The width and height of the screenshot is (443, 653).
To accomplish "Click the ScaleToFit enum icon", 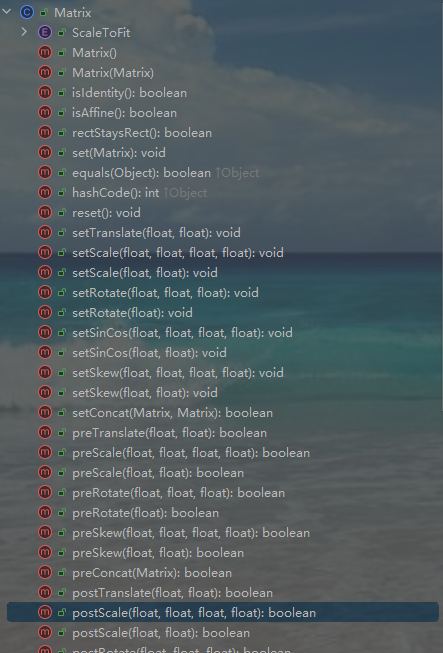I will [x=45, y=32].
